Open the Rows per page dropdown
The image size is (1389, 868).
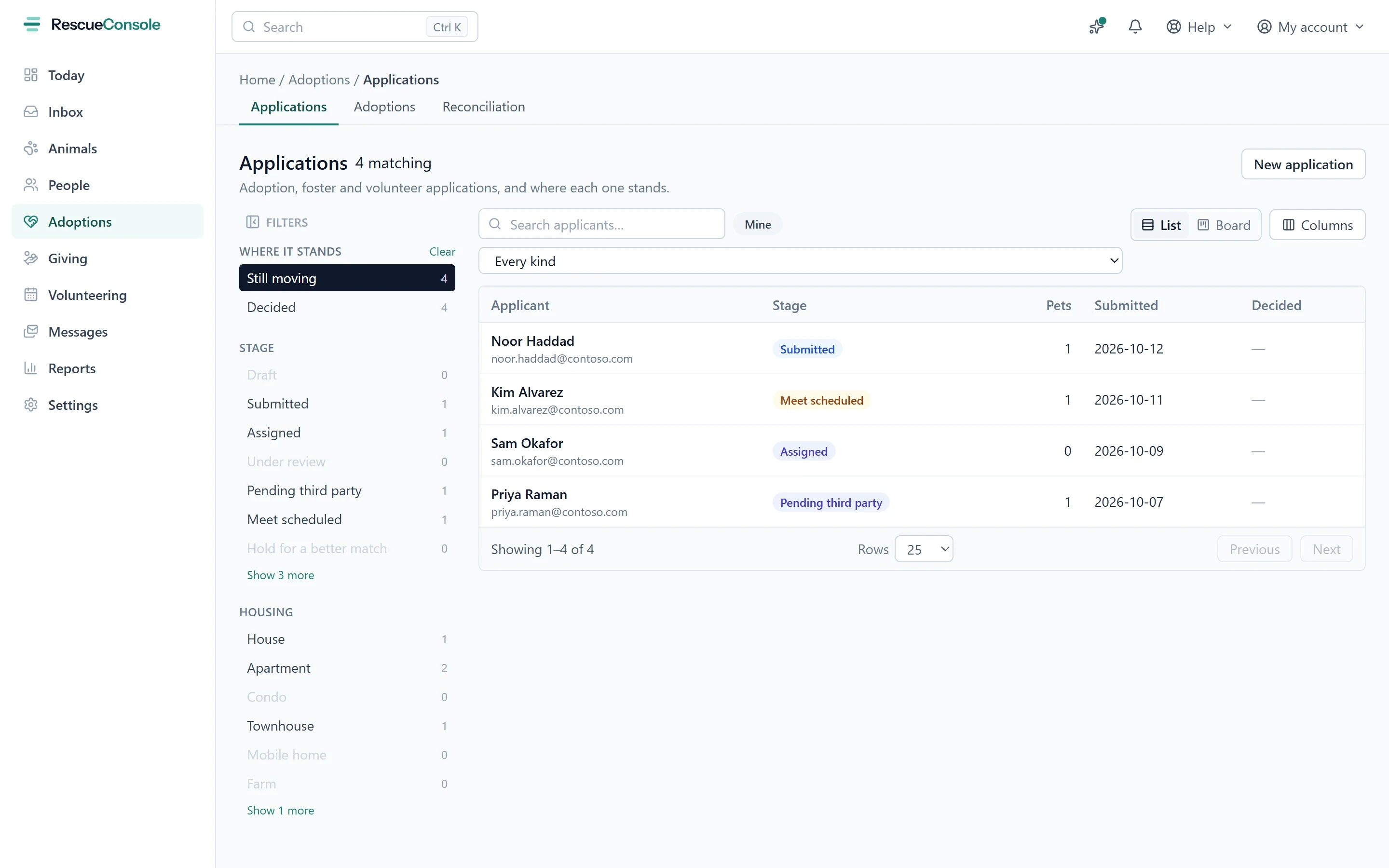coord(924,549)
